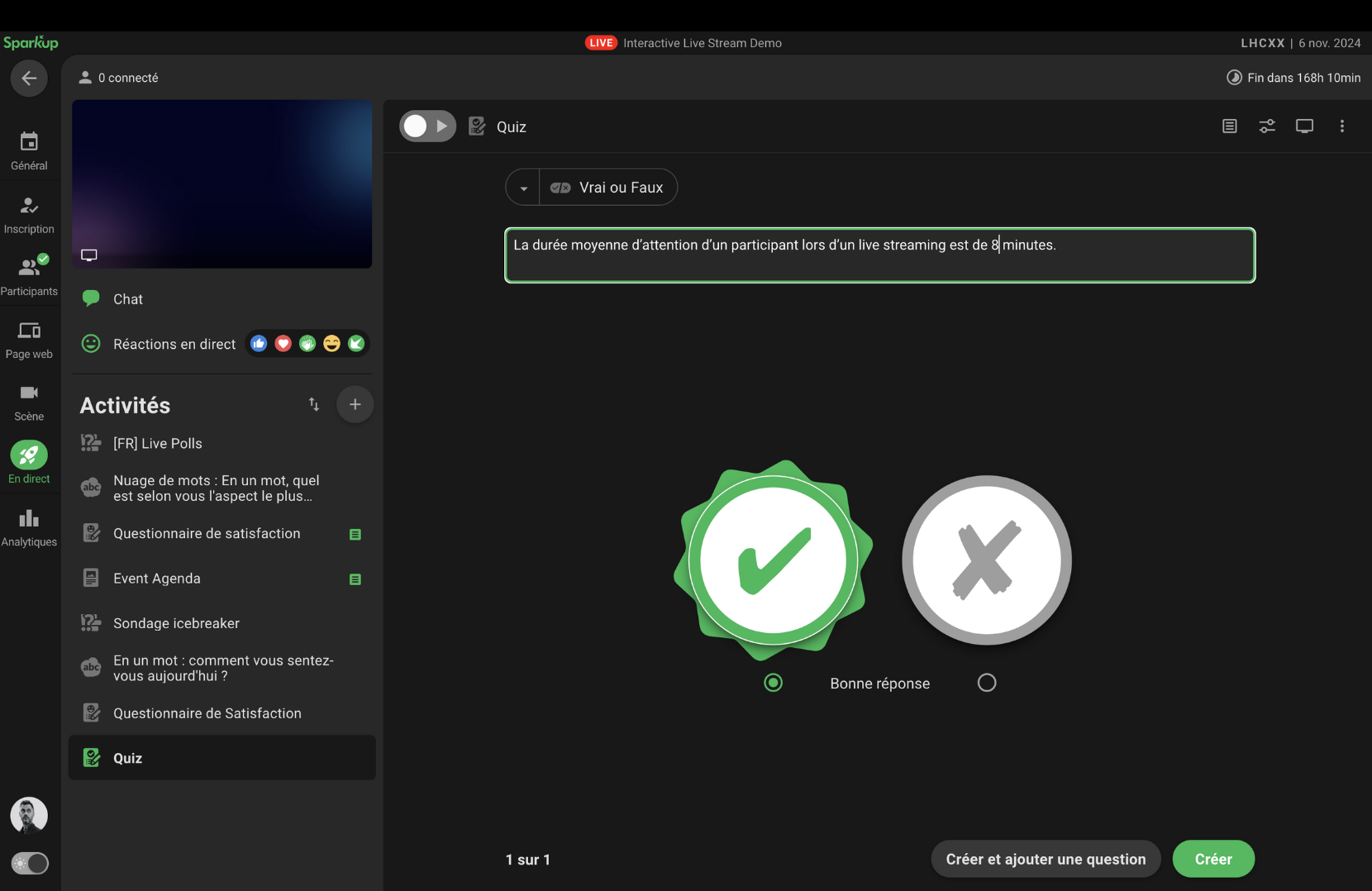The image size is (1372, 891).
Task: Open the Général tab in sidebar
Action: 29,151
